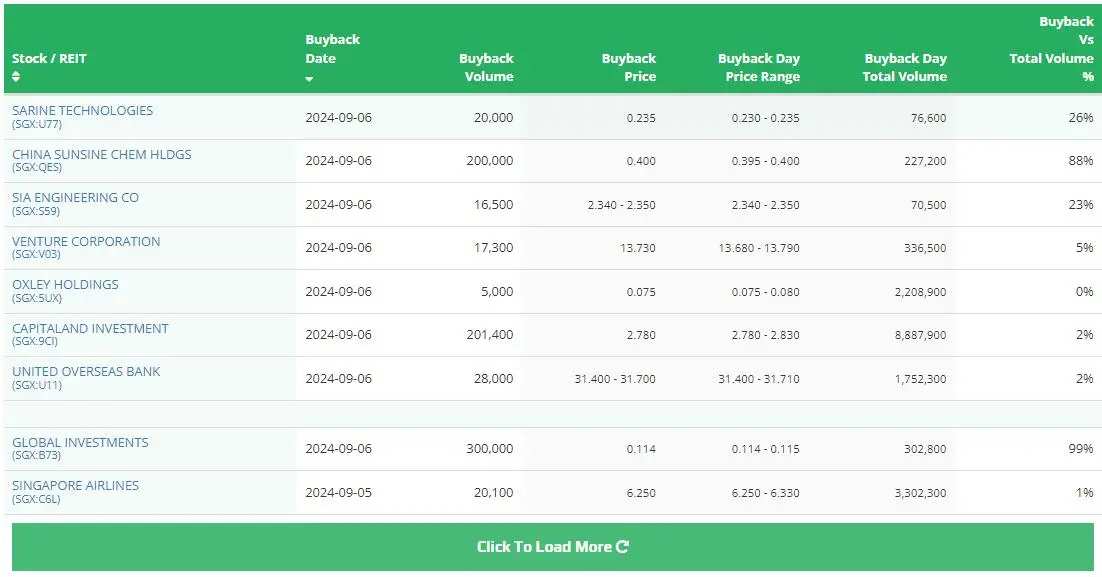Open SIA ENGINEERING CO stock page
This screenshot has height=577, width=1102.
75,197
